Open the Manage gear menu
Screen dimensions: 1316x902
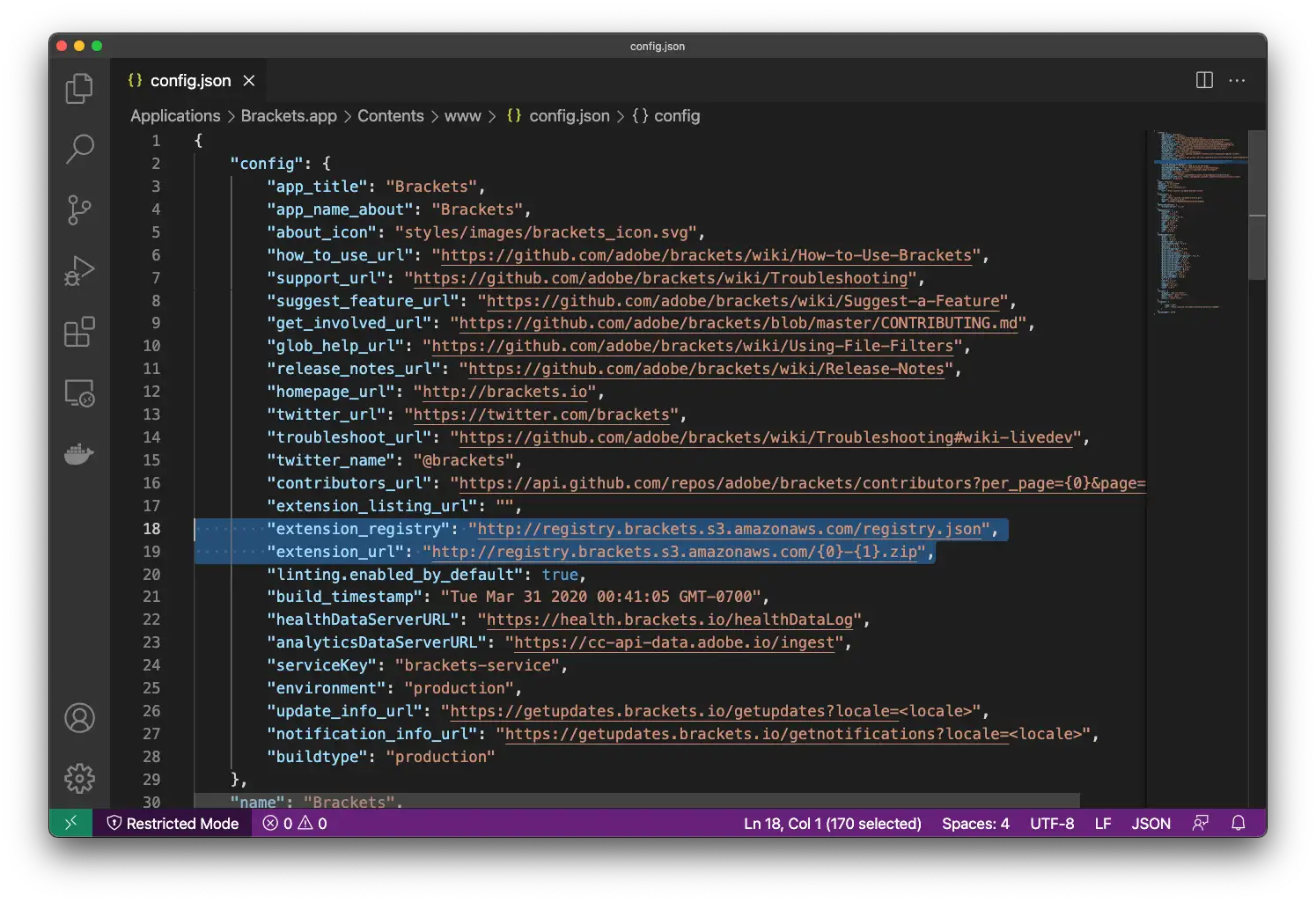tap(79, 778)
